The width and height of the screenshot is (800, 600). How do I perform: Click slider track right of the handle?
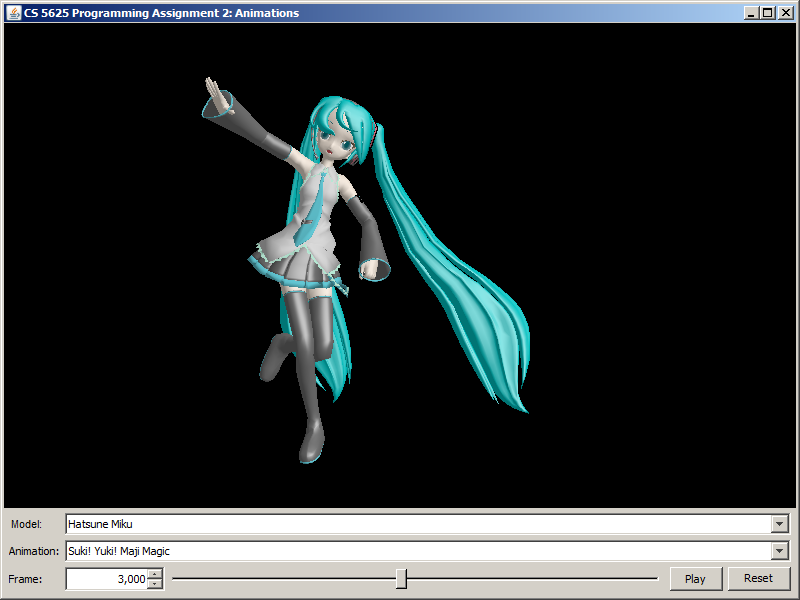[x=530, y=579]
